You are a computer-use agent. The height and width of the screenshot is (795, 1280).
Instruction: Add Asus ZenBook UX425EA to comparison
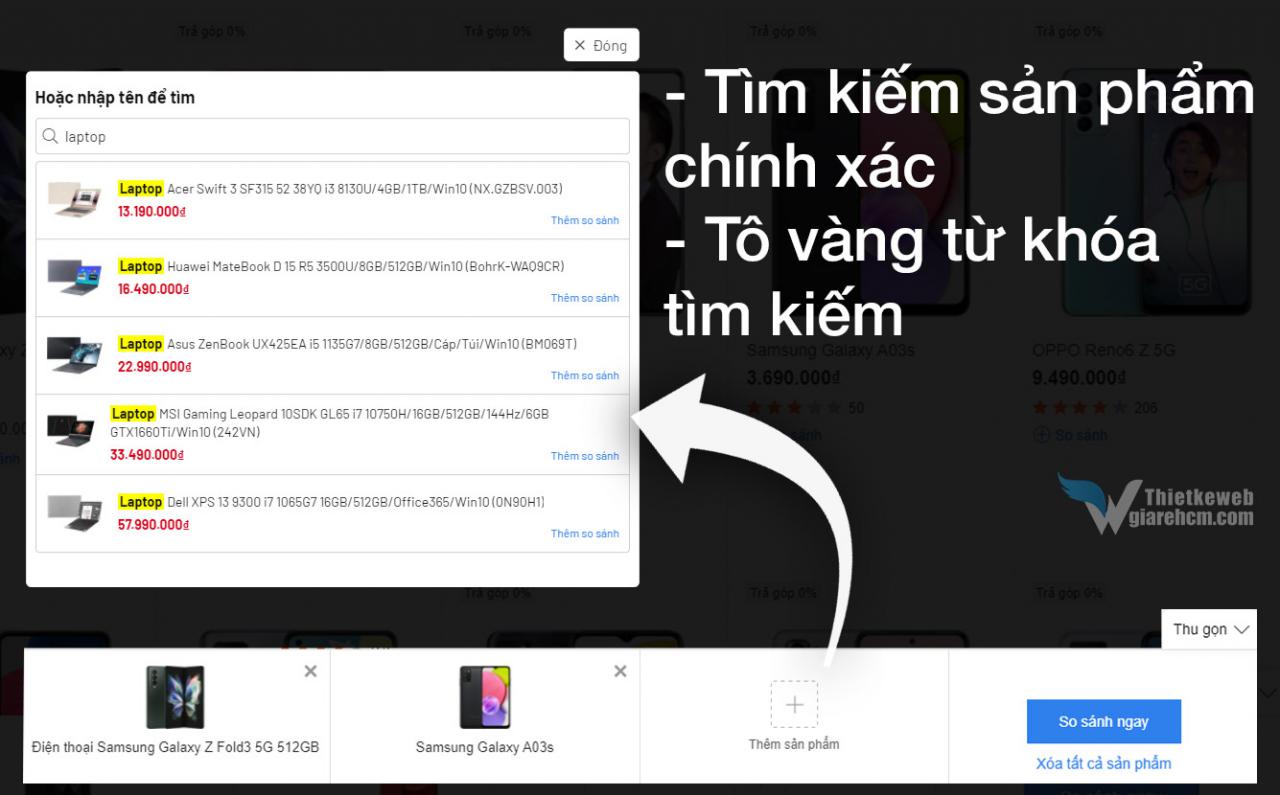[584, 376]
